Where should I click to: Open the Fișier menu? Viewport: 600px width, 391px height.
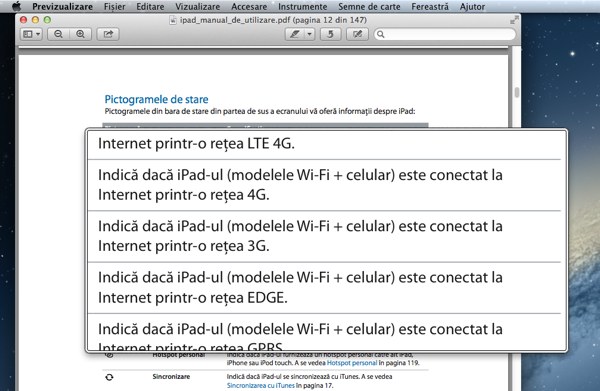(x=114, y=7)
